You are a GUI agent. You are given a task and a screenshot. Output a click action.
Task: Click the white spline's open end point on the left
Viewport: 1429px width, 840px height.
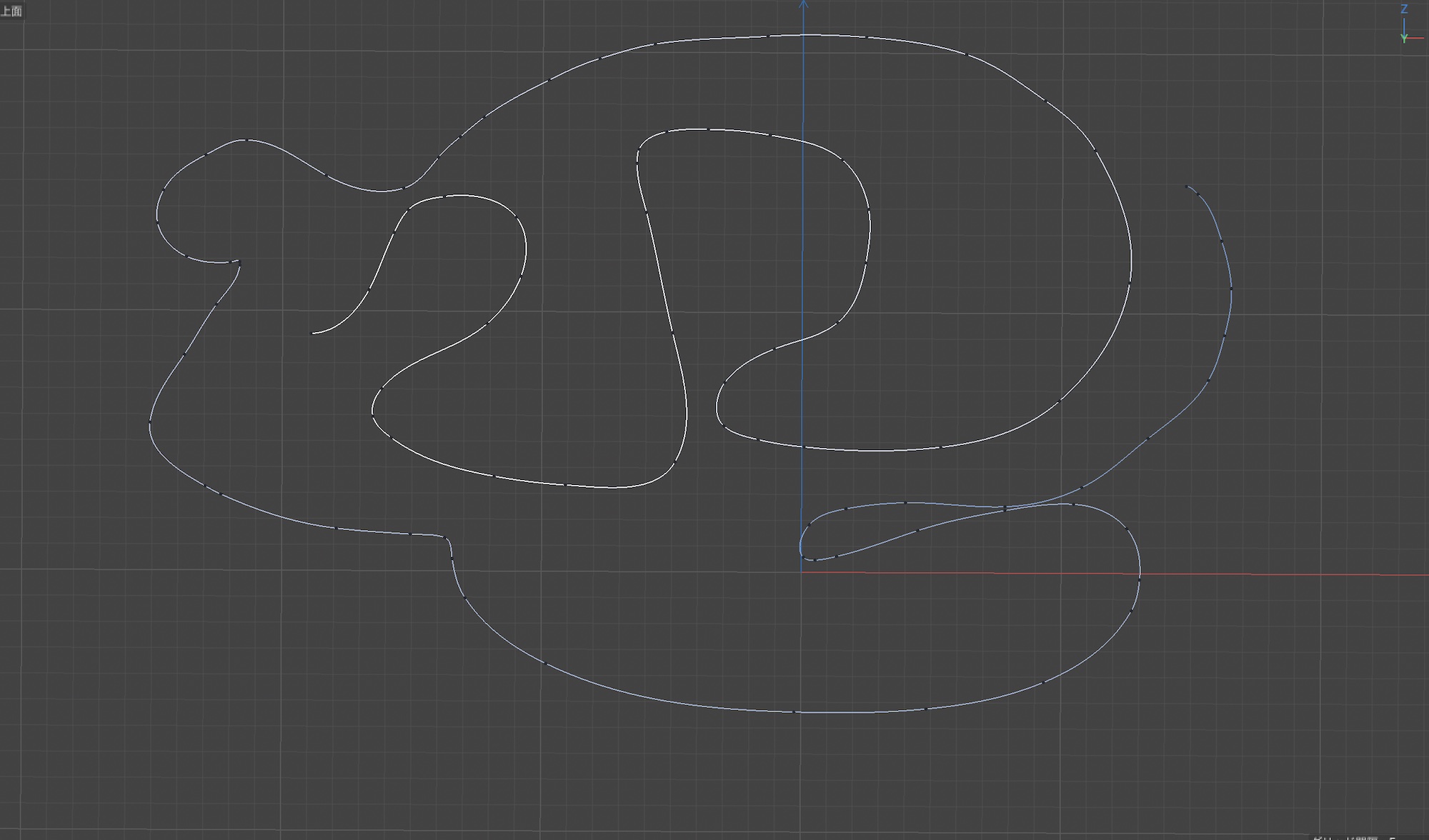point(312,333)
